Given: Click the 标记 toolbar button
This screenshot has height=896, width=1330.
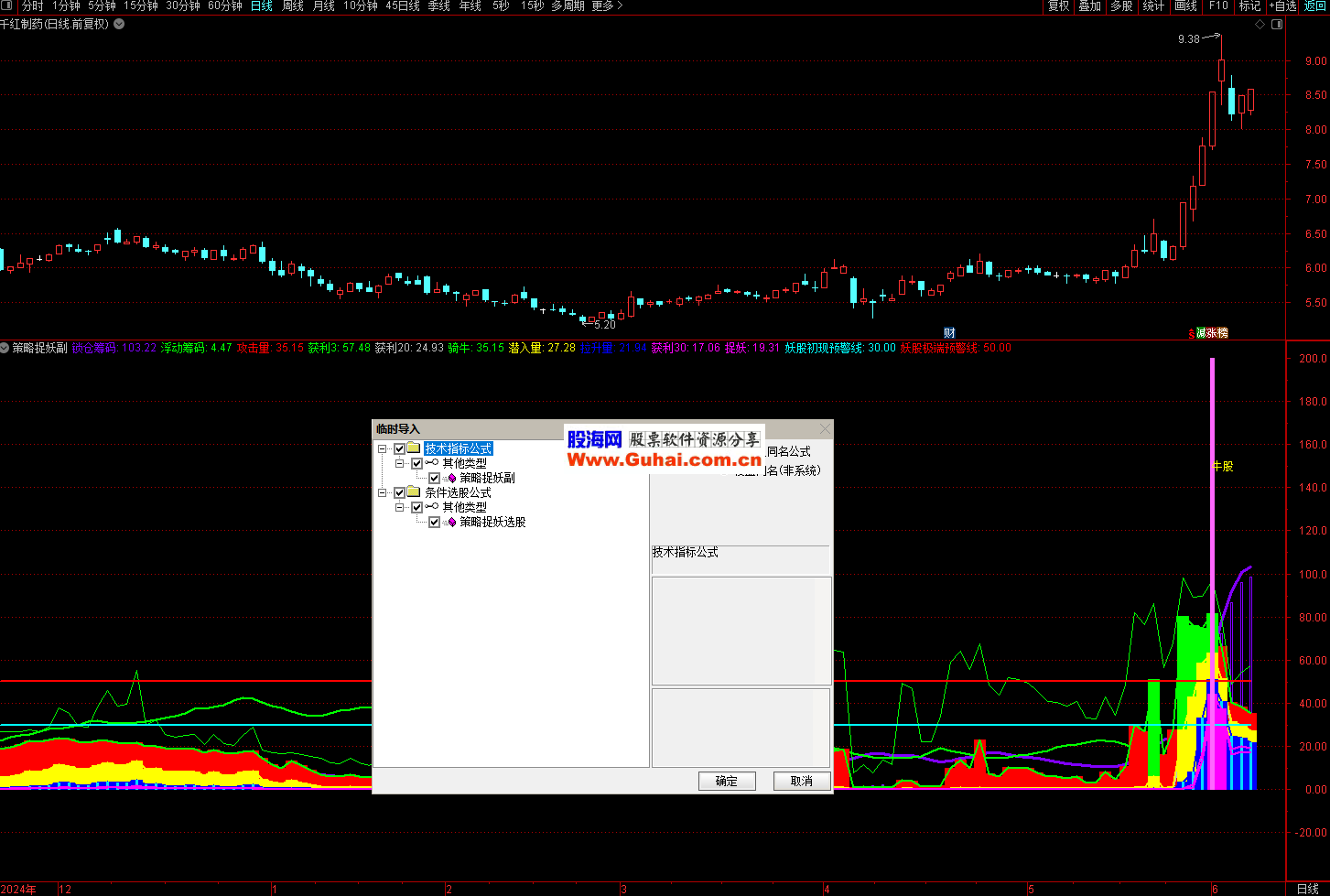Looking at the screenshot, I should point(1249,5).
